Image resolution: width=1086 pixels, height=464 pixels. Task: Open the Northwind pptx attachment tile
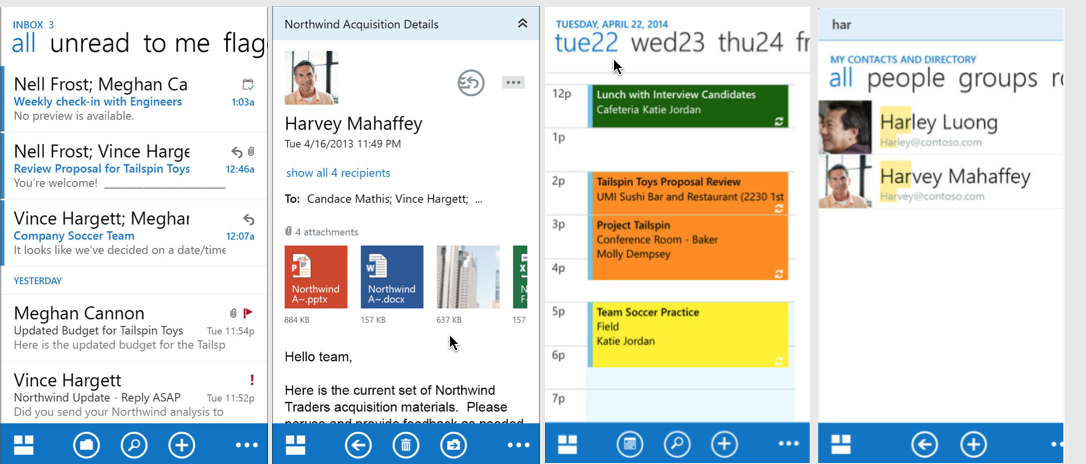pyautogui.click(x=316, y=277)
